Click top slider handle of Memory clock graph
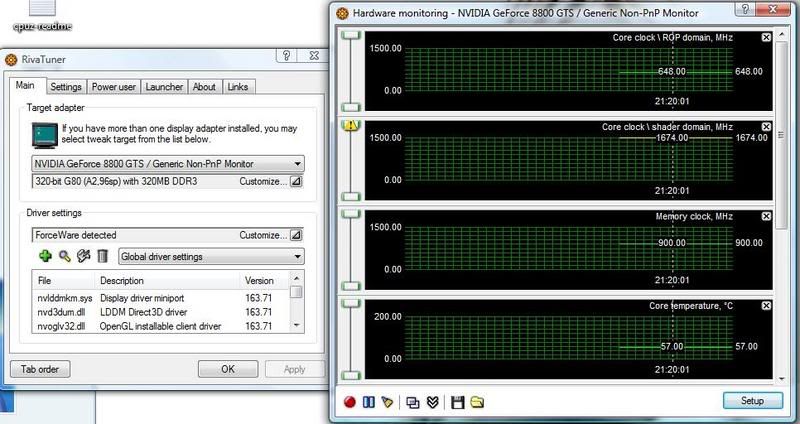800x424 pixels. [x=351, y=214]
